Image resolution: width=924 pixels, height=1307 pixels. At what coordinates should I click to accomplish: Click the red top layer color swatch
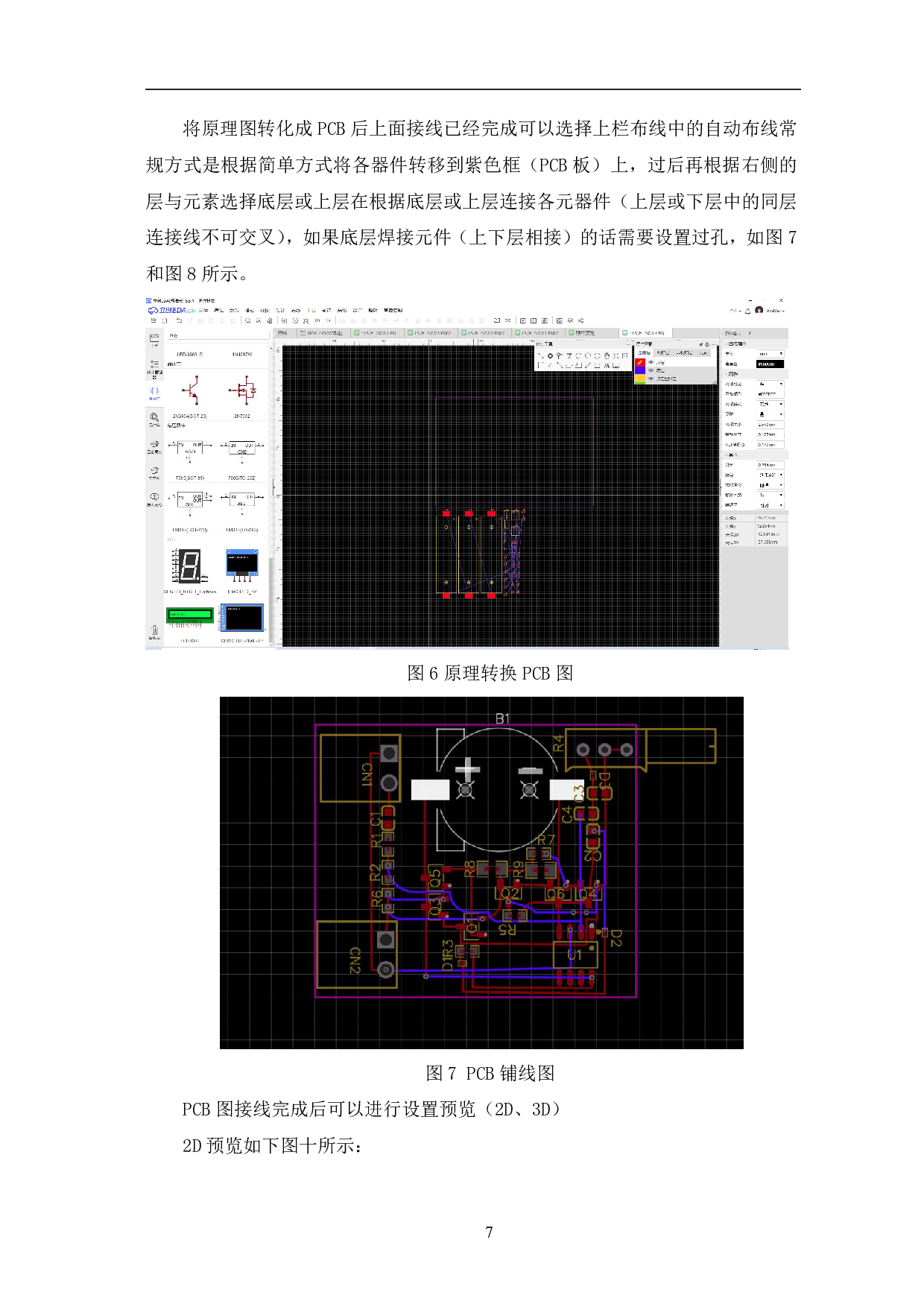tap(640, 362)
